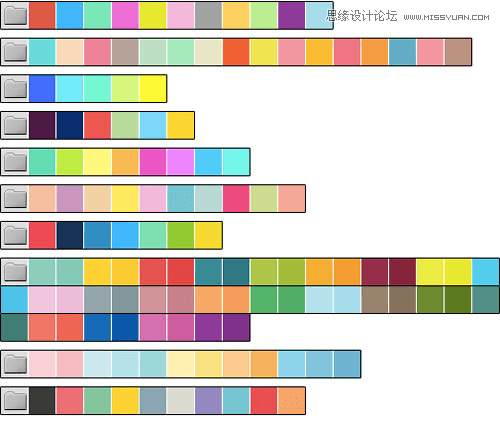Choose the cream swatch in the second group
The image size is (500, 423).
208,52
